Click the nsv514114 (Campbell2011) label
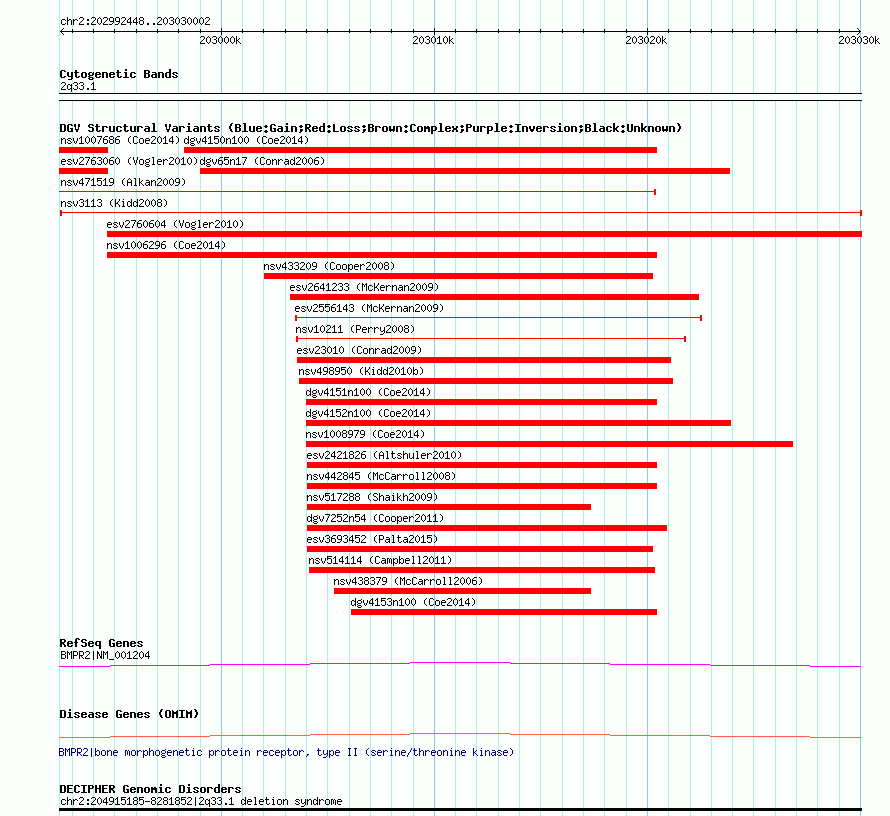The height and width of the screenshot is (816, 890). 380,560
